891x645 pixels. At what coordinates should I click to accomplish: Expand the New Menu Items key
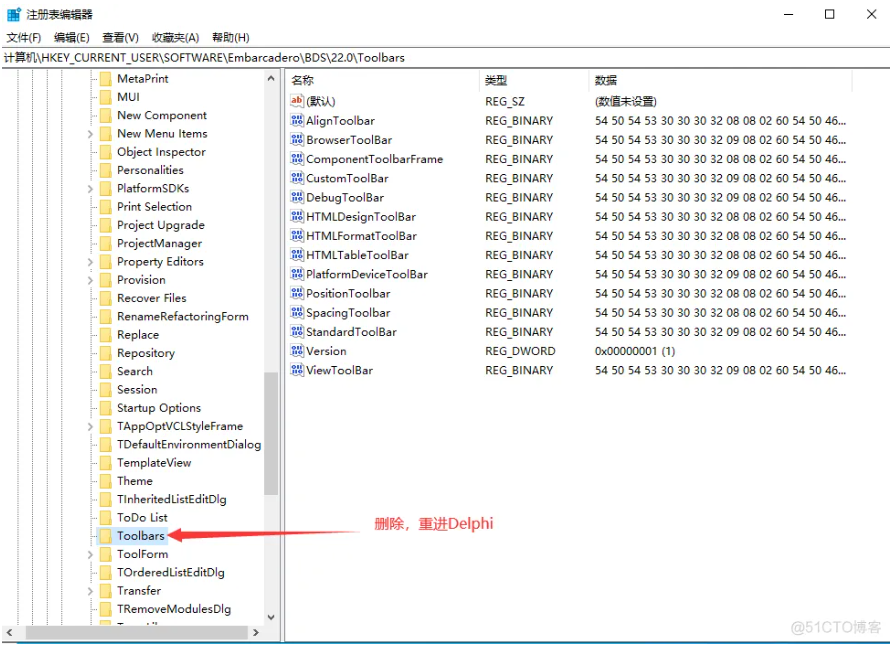coord(90,134)
